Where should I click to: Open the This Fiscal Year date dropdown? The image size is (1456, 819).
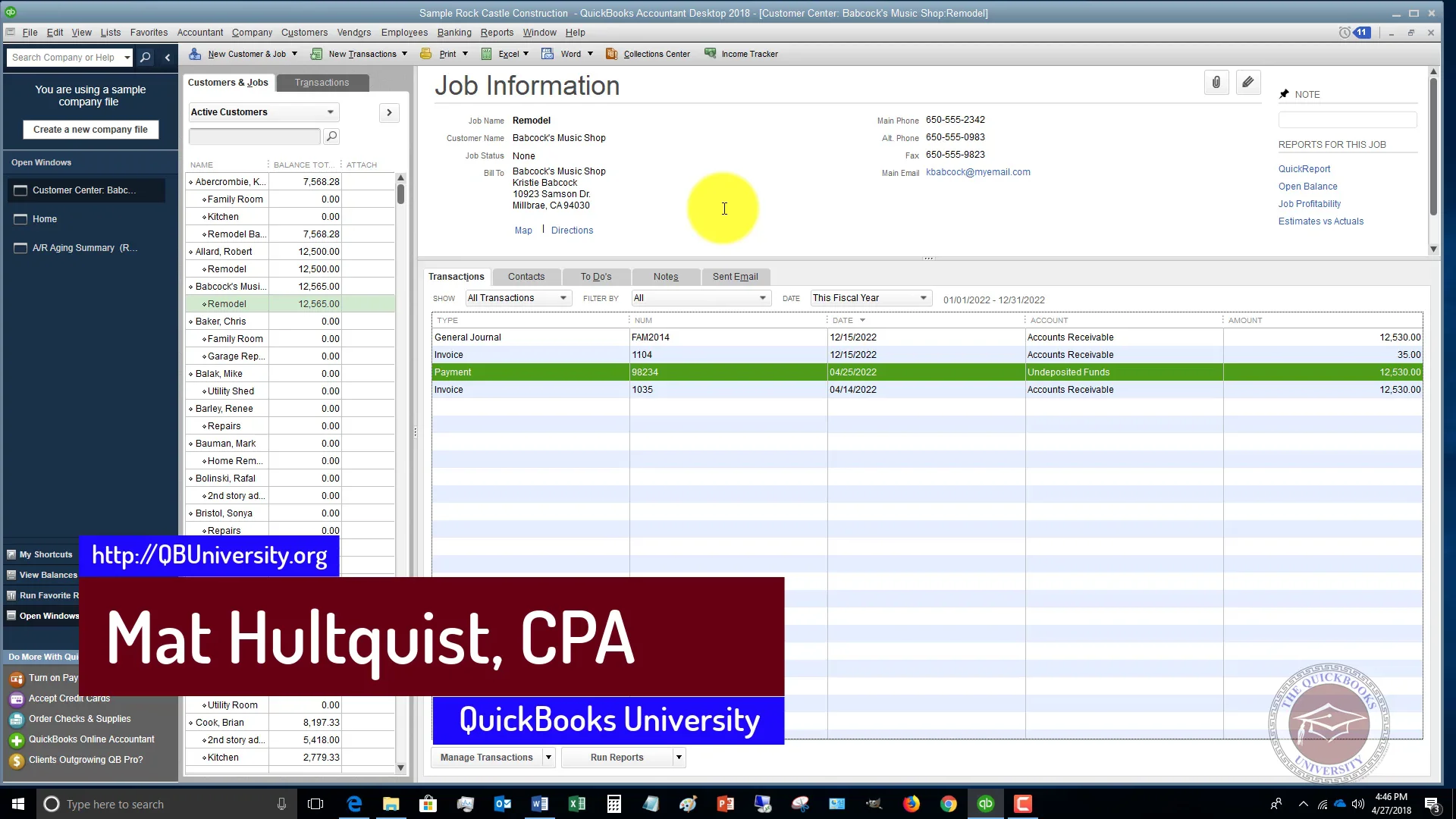point(871,298)
